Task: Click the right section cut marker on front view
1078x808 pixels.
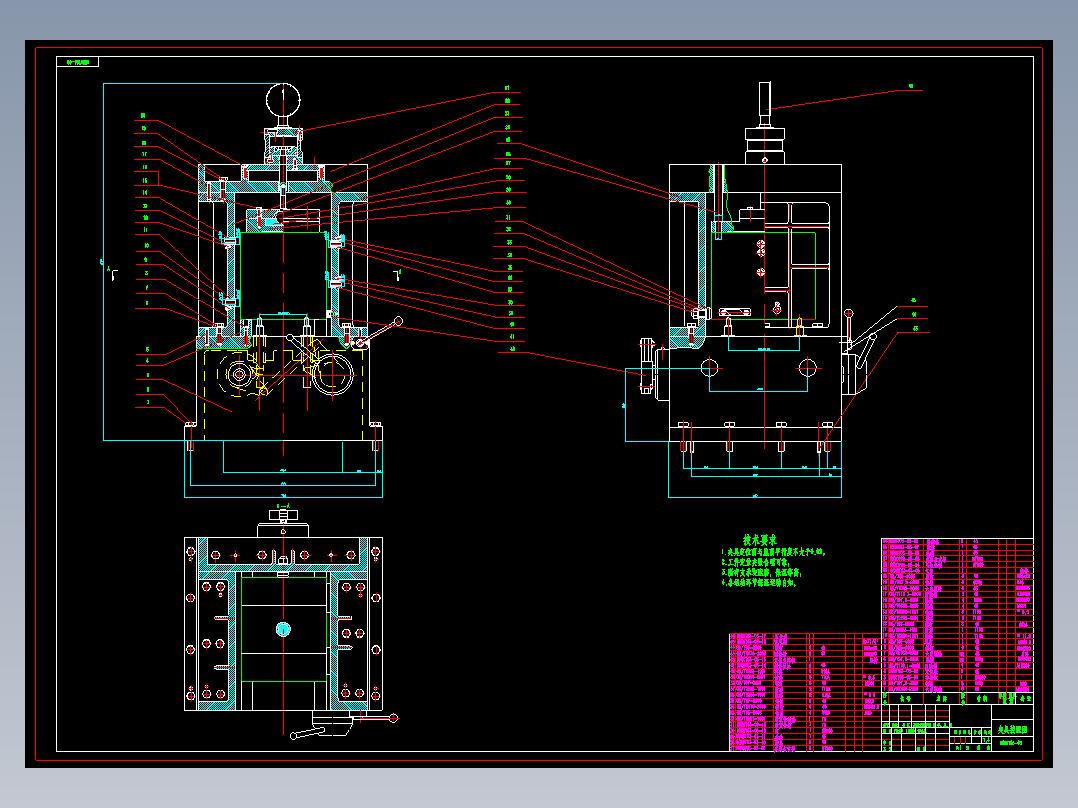Action: tap(397, 275)
